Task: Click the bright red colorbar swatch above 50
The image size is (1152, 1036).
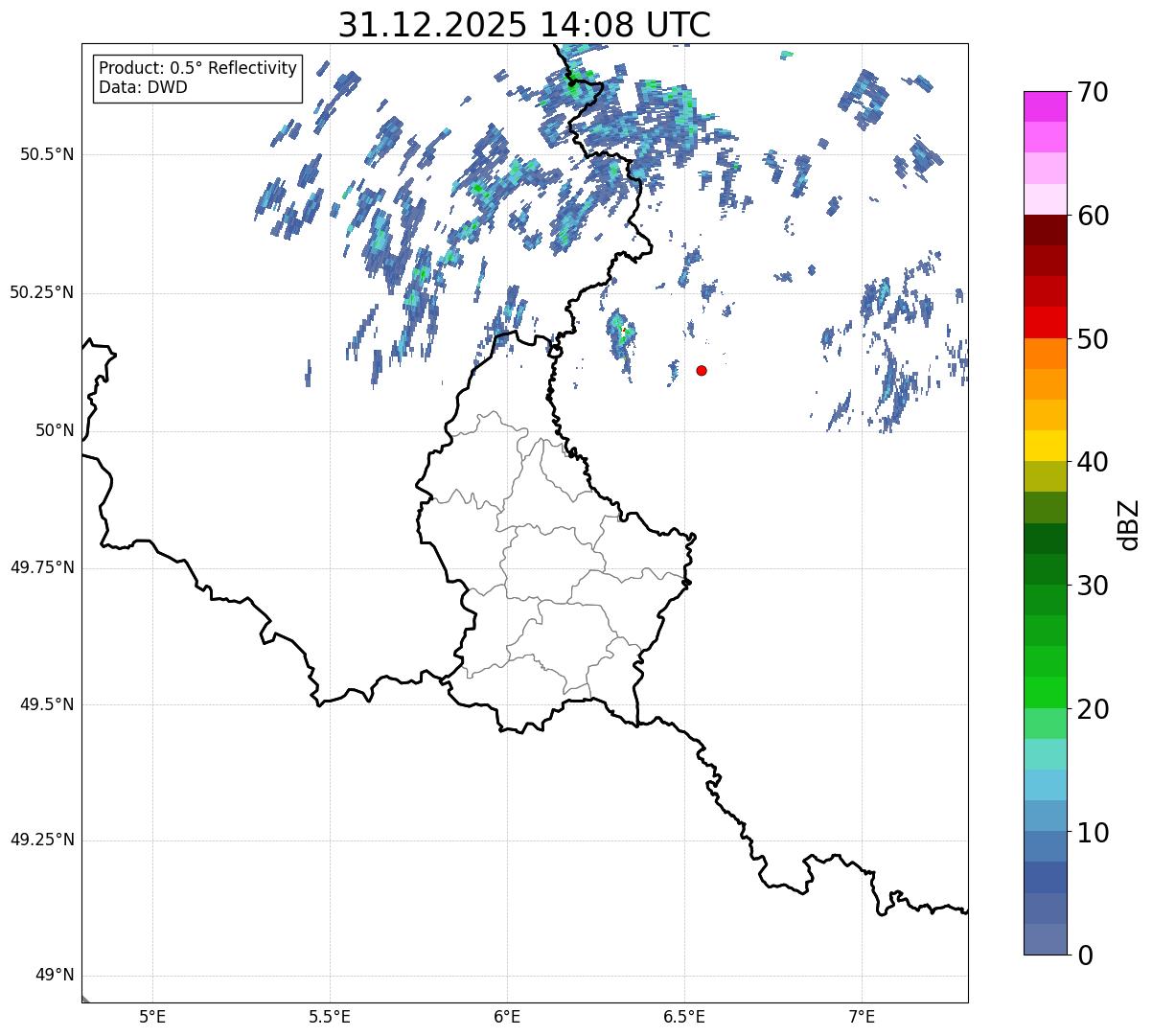Action: pos(1045,322)
